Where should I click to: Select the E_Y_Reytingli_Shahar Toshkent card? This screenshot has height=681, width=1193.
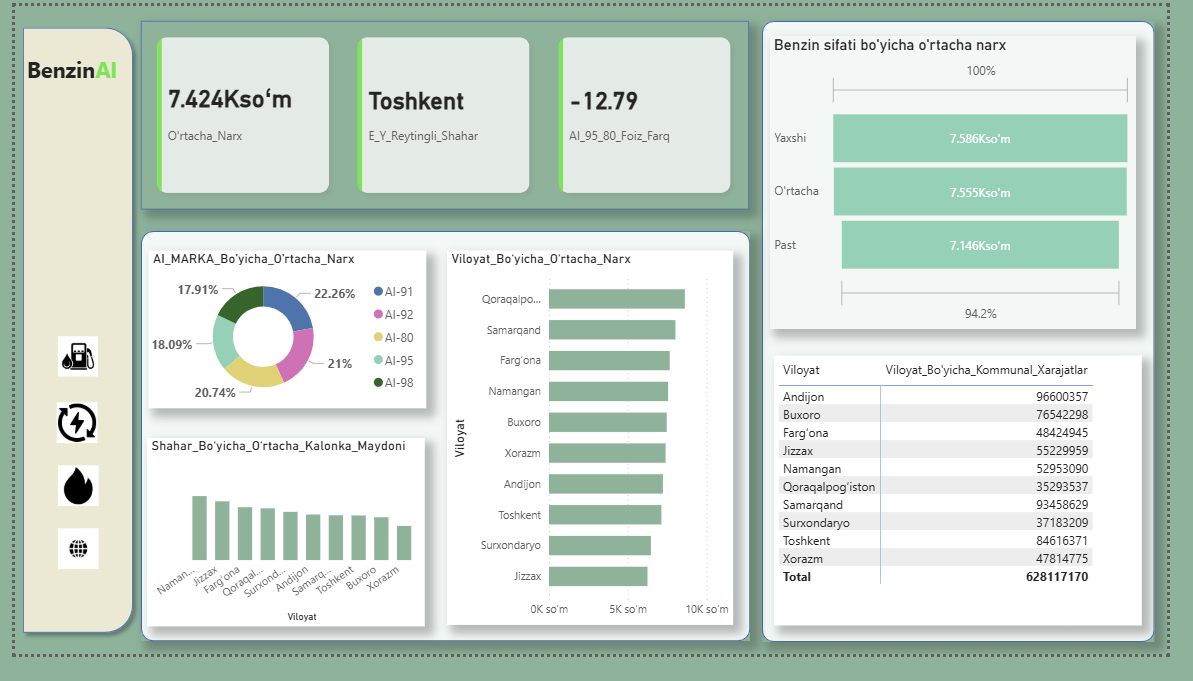[x=445, y=115]
